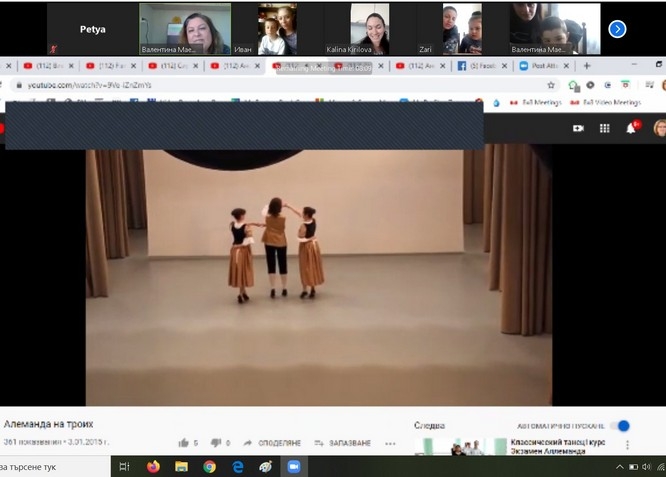Image resolution: width=666 pixels, height=477 pixels.
Task: Open more actions menu under video
Action: (x=390, y=443)
